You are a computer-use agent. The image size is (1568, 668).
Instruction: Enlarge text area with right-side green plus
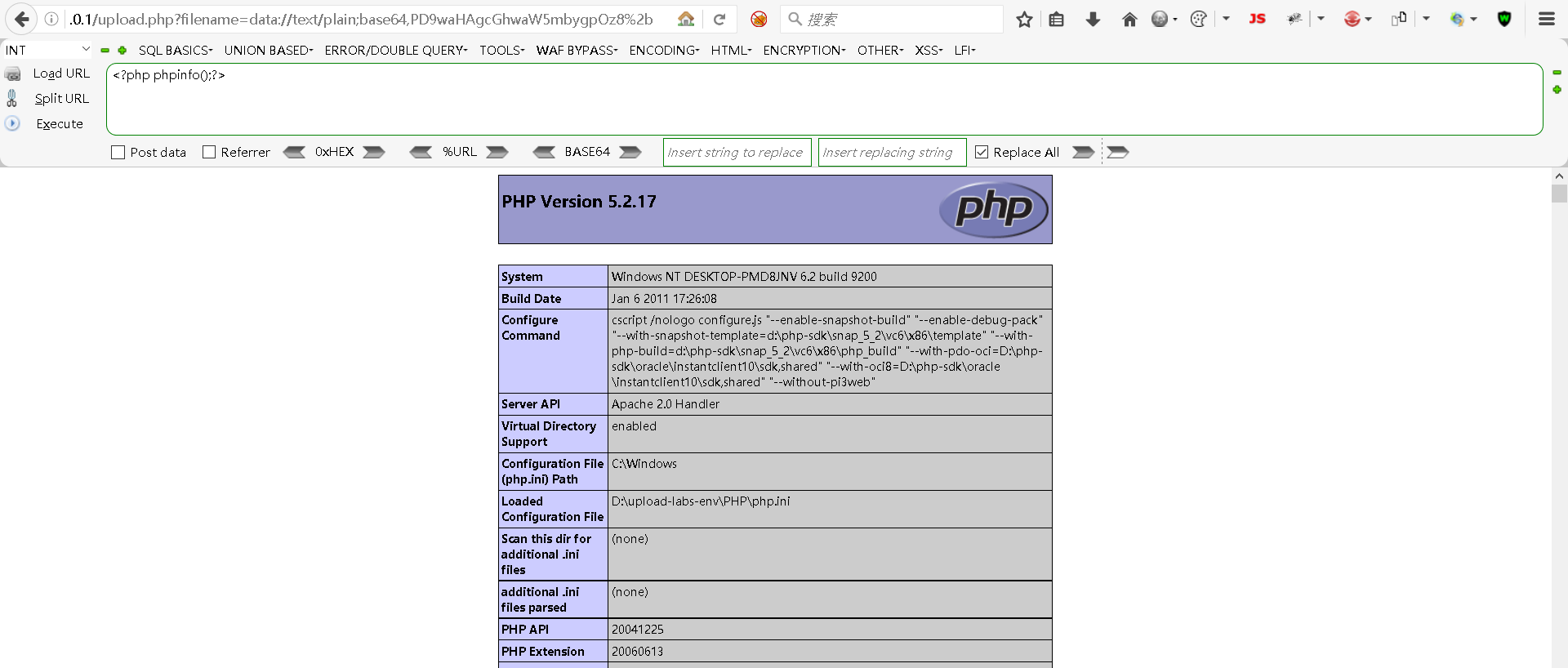click(x=1557, y=90)
